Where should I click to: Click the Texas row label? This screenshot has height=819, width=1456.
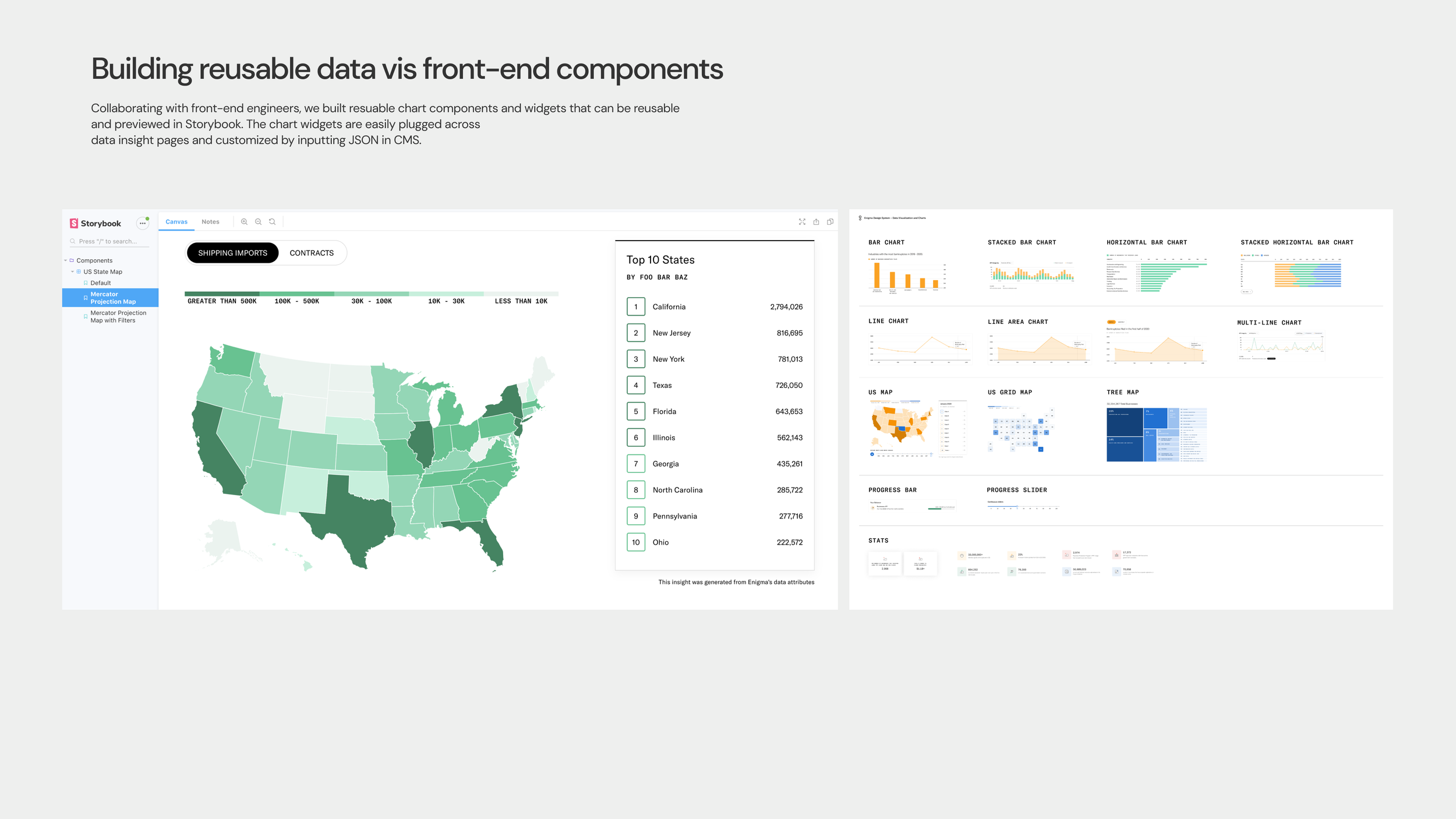(x=662, y=385)
